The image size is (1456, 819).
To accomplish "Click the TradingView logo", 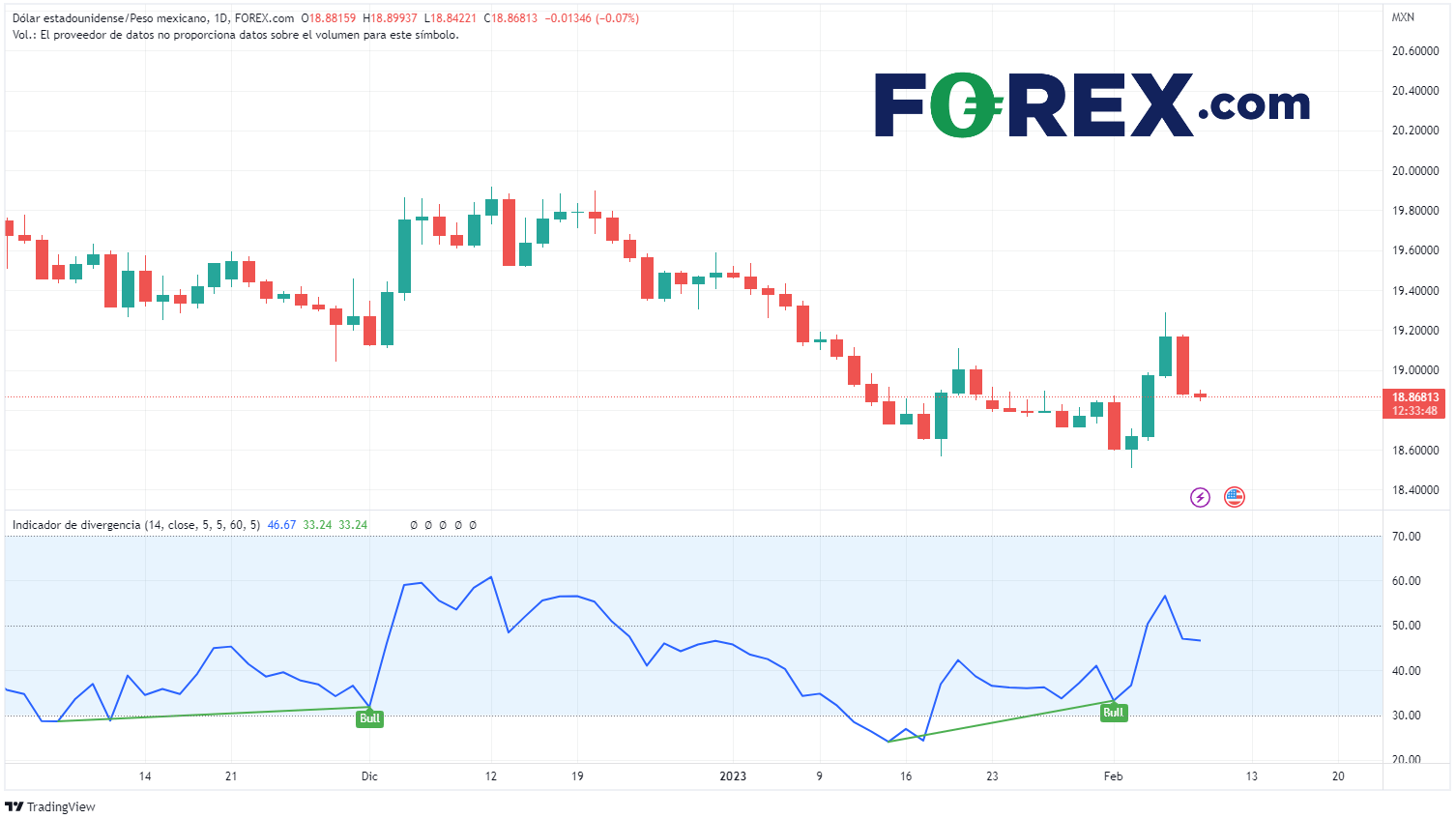I will tap(50, 806).
